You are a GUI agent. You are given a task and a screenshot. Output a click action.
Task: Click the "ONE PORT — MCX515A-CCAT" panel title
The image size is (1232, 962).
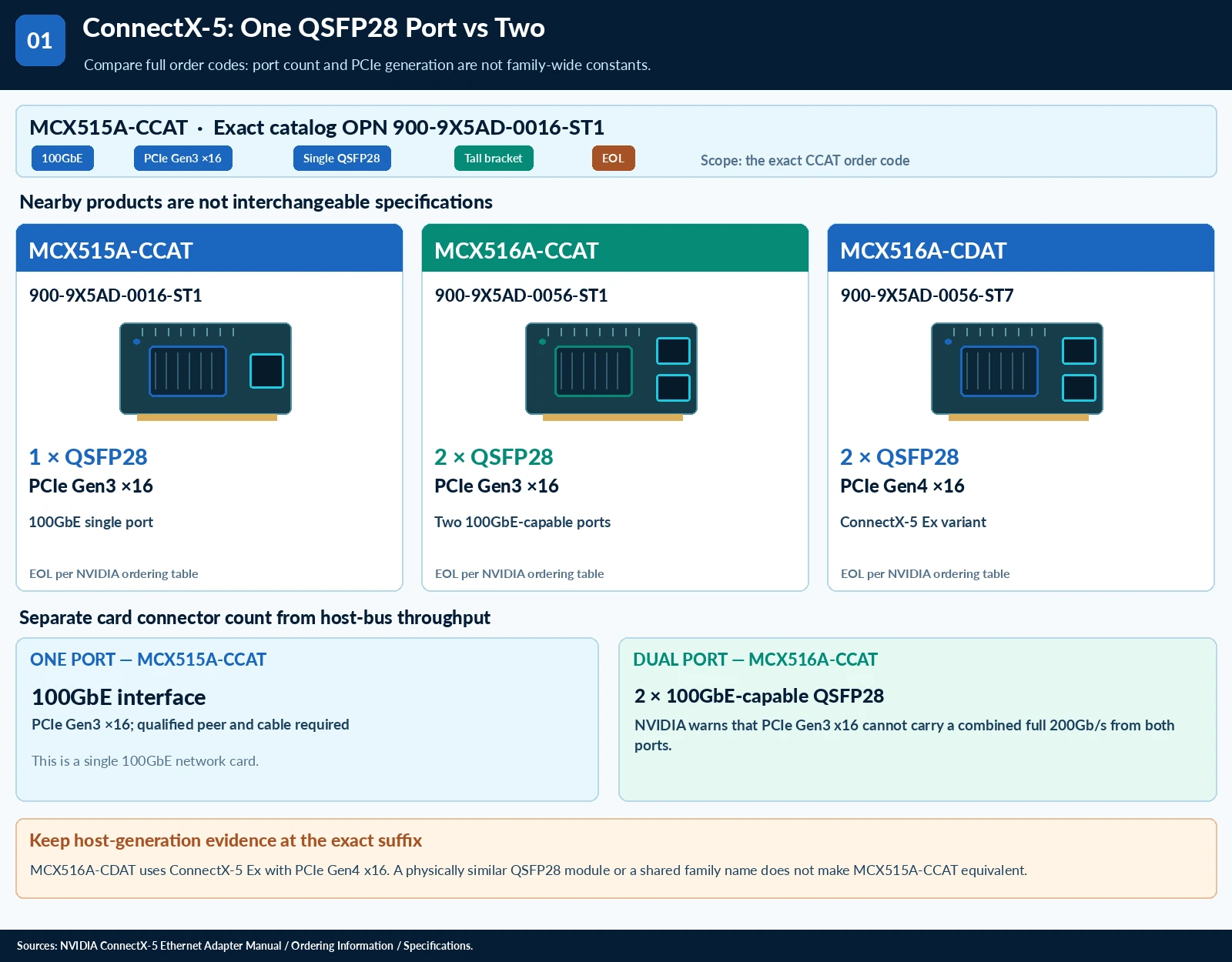[x=148, y=660]
